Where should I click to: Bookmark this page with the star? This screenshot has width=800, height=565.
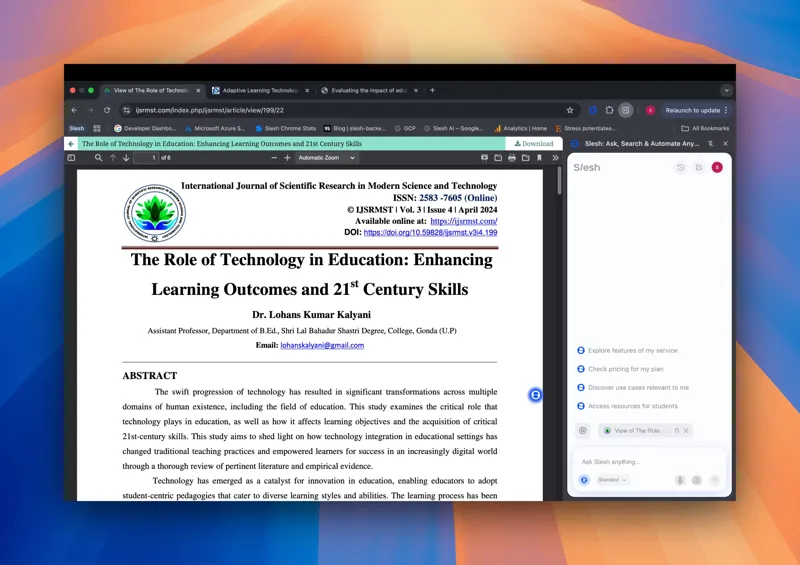[x=570, y=110]
